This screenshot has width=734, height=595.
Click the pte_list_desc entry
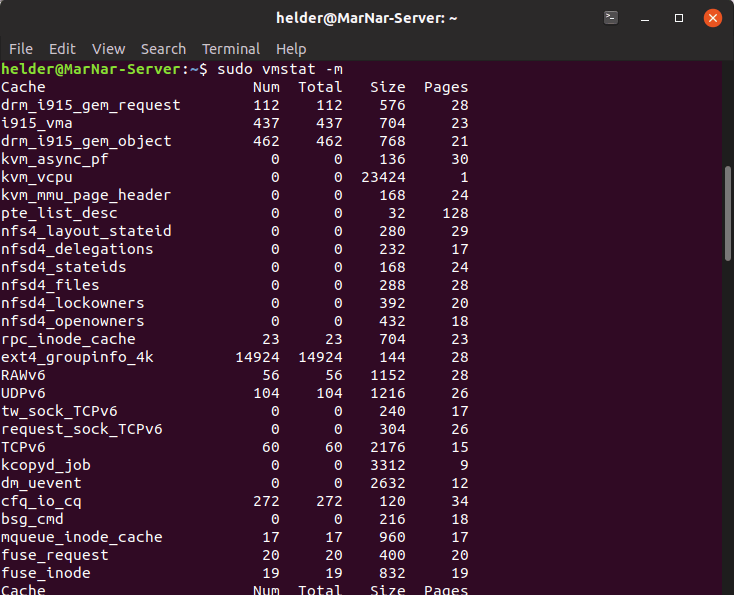click(x=59, y=213)
